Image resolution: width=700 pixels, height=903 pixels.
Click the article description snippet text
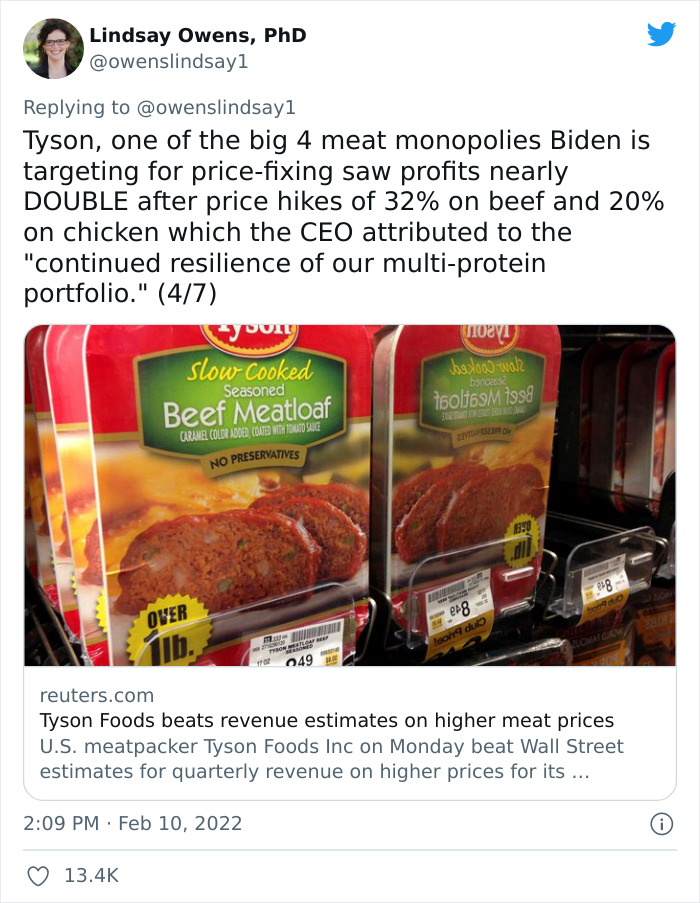tap(330, 758)
